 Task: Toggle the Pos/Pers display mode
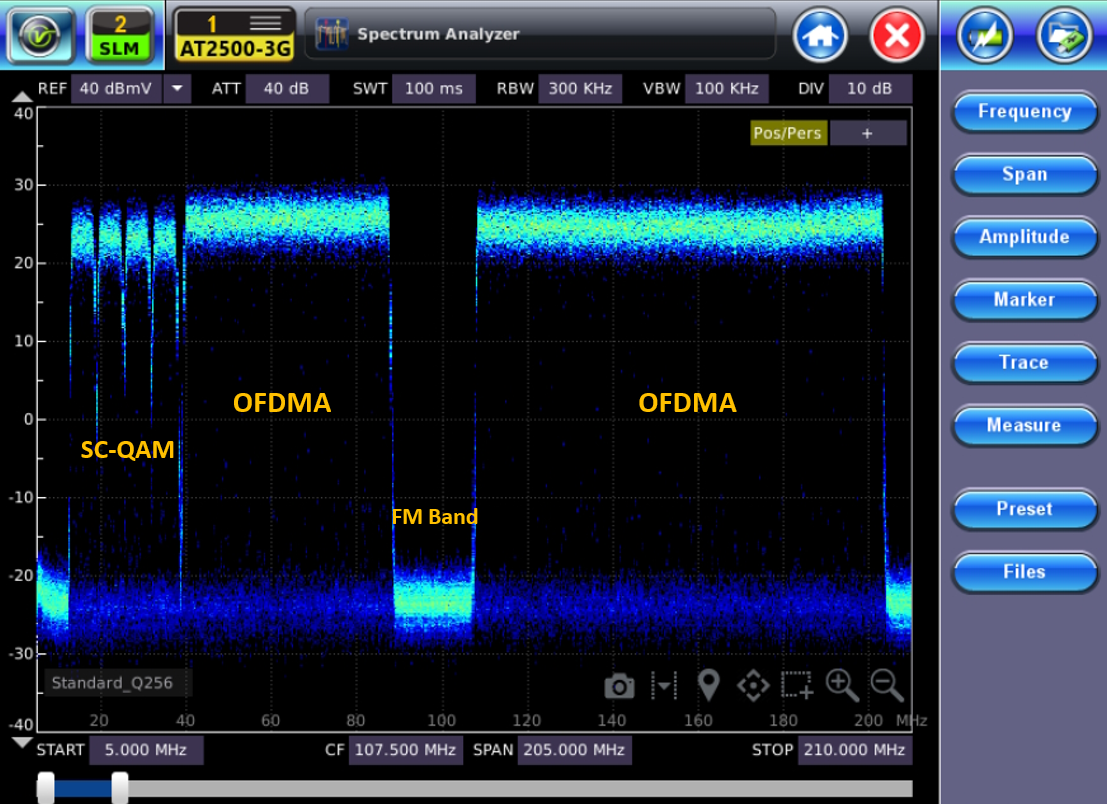point(788,132)
